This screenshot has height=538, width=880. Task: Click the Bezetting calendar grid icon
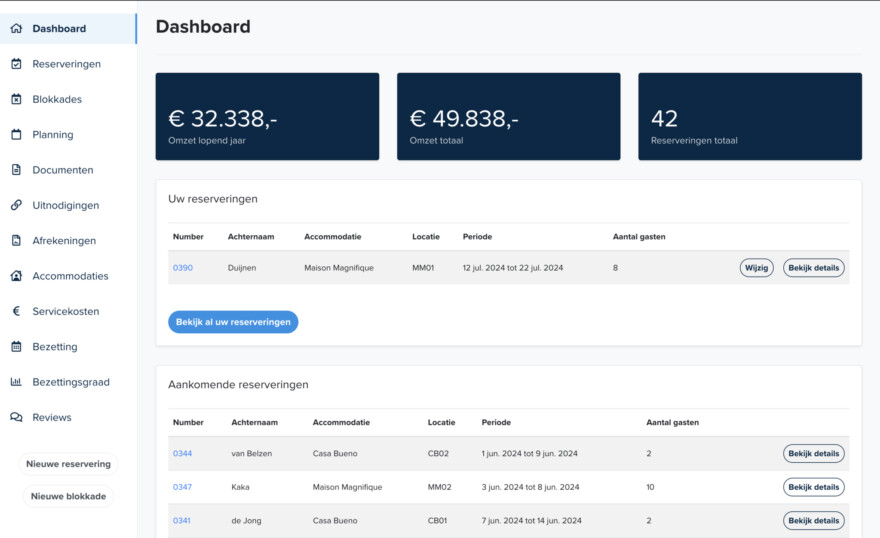click(16, 347)
